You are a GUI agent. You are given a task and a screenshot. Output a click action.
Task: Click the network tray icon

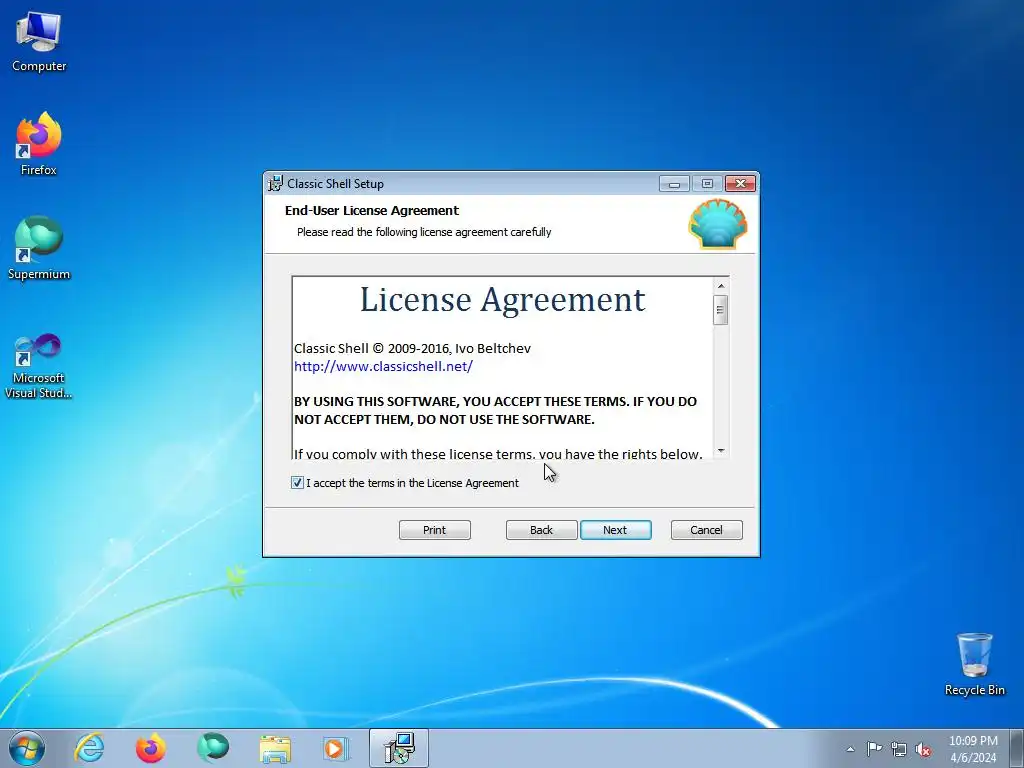899,749
